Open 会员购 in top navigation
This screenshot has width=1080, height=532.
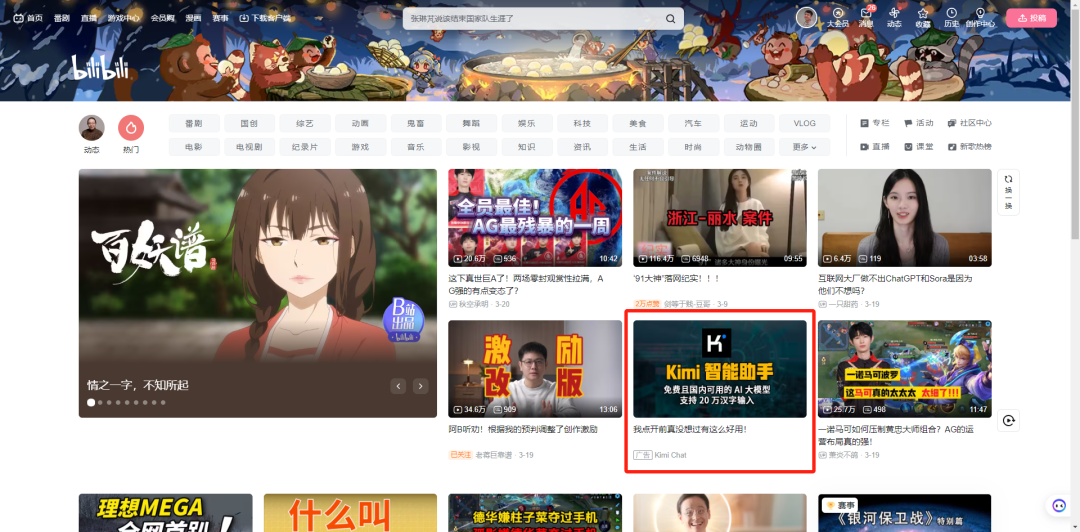pyautogui.click(x=163, y=18)
